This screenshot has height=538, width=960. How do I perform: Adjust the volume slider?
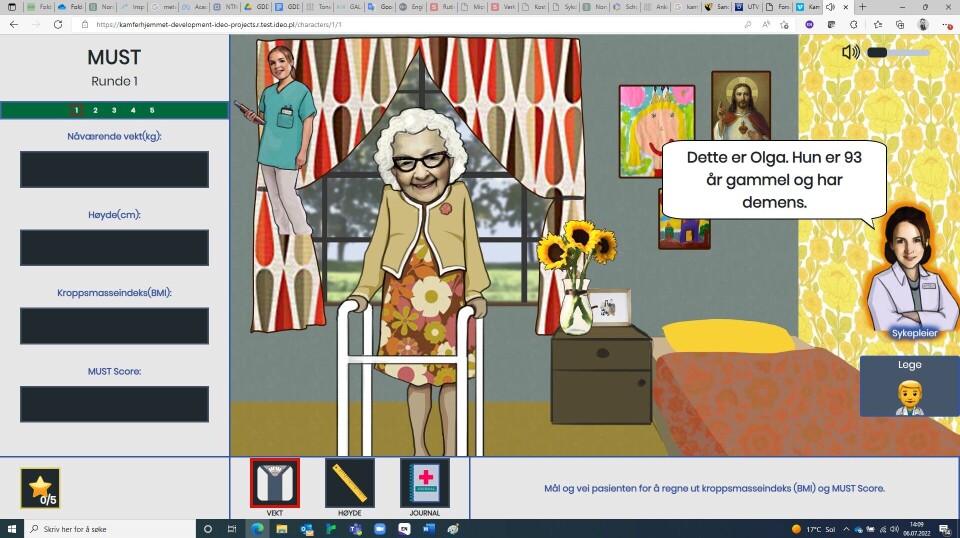pos(898,52)
